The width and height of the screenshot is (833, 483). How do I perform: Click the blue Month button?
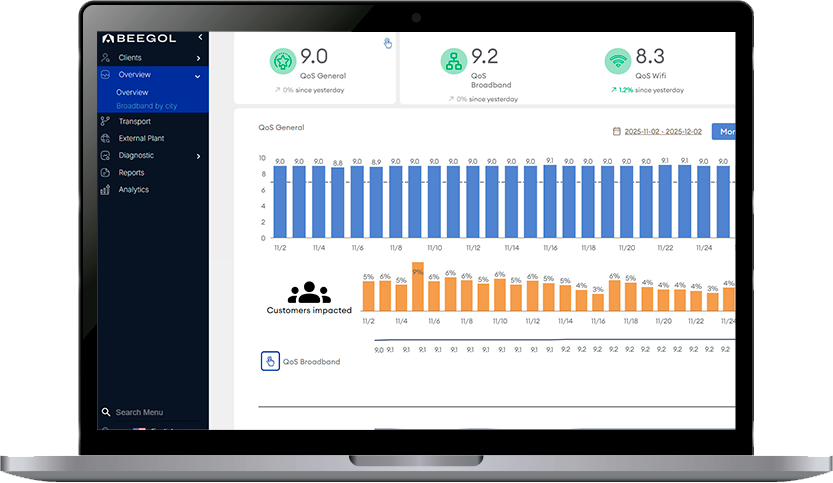coord(723,132)
